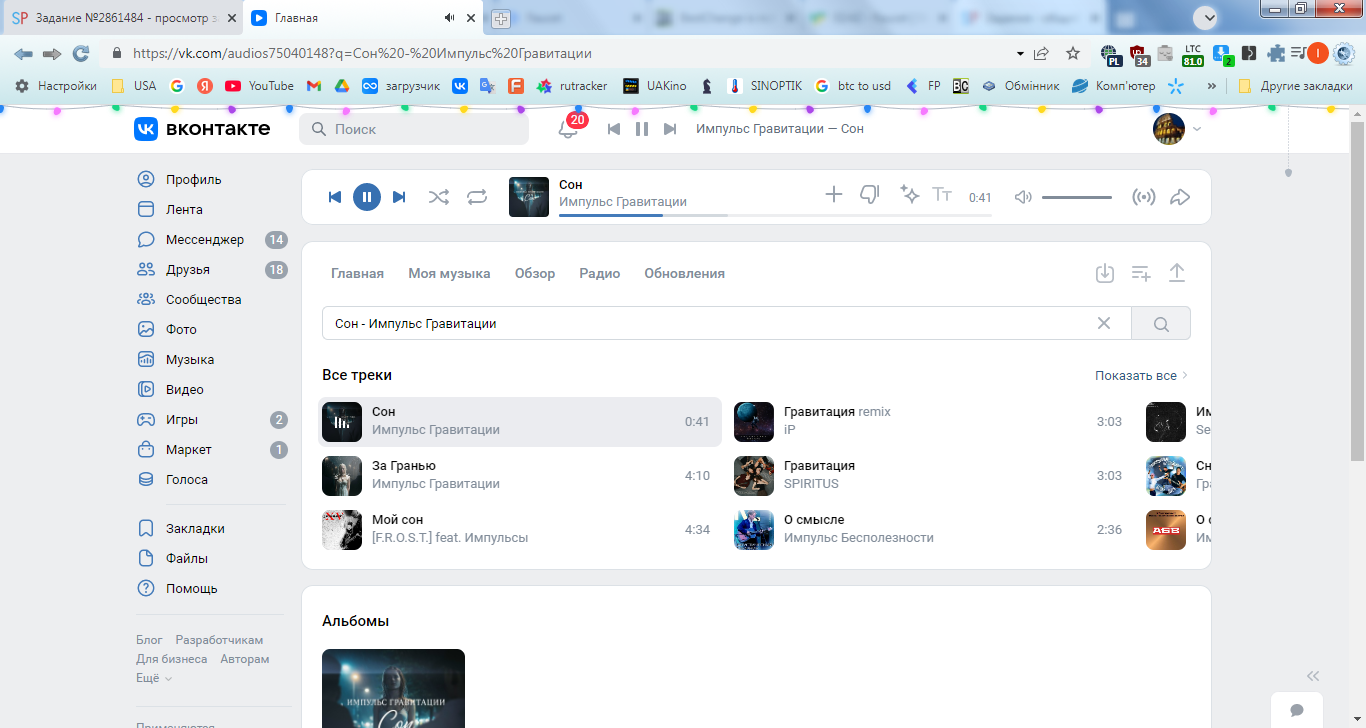The height and width of the screenshot is (728, 1366).
Task: Open the Для бизнеса footer link
Action: tap(172, 659)
